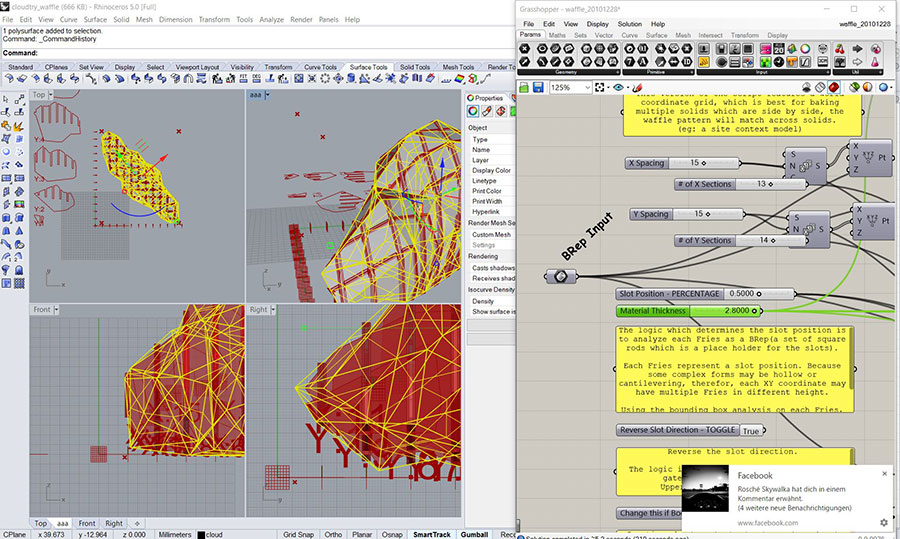This screenshot has height=539, width=900.
Task: Select the clock input component
Action: coord(779,62)
